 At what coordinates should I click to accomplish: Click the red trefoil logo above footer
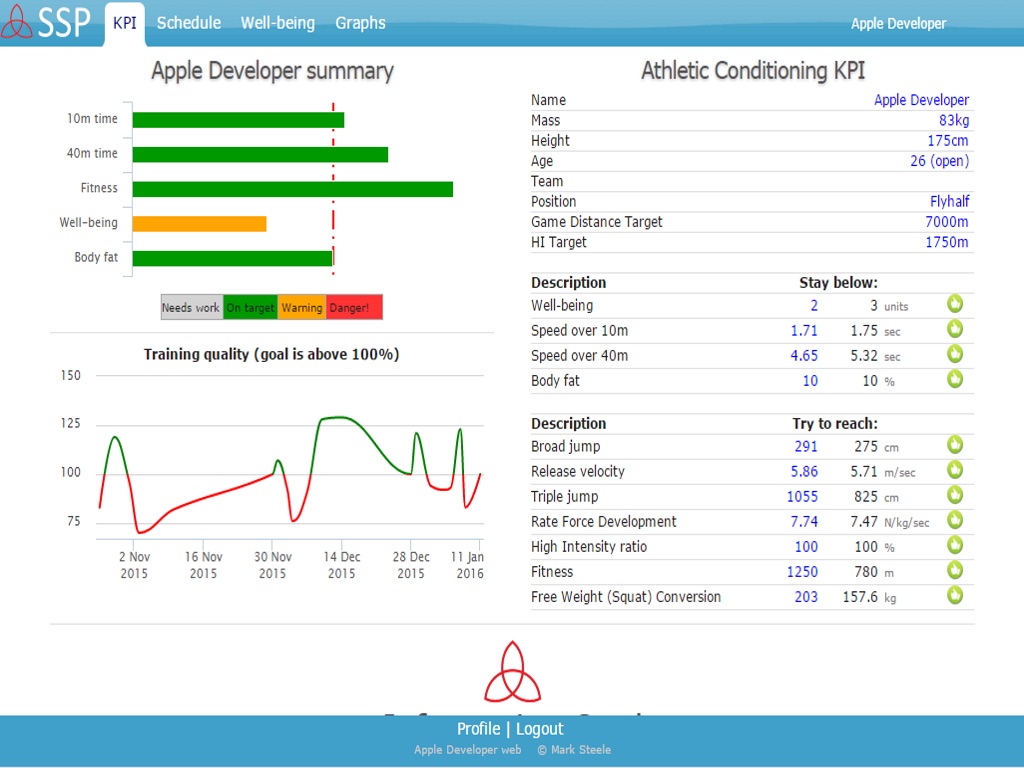pyautogui.click(x=512, y=672)
